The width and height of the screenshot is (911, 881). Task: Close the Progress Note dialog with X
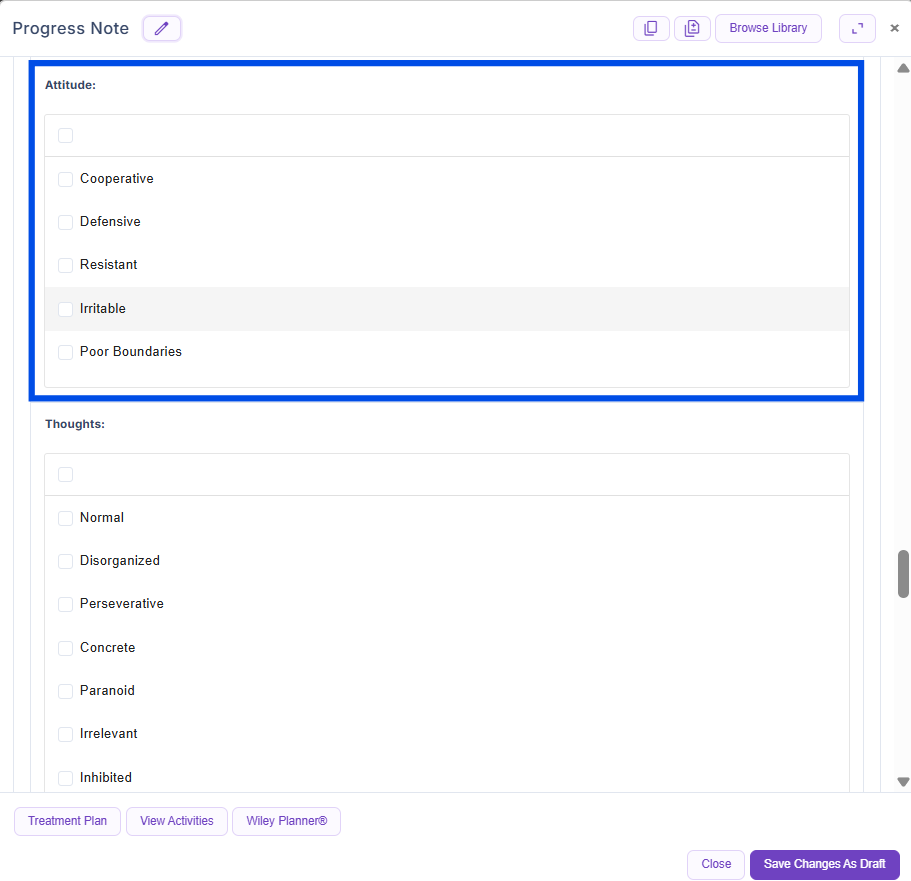[895, 28]
